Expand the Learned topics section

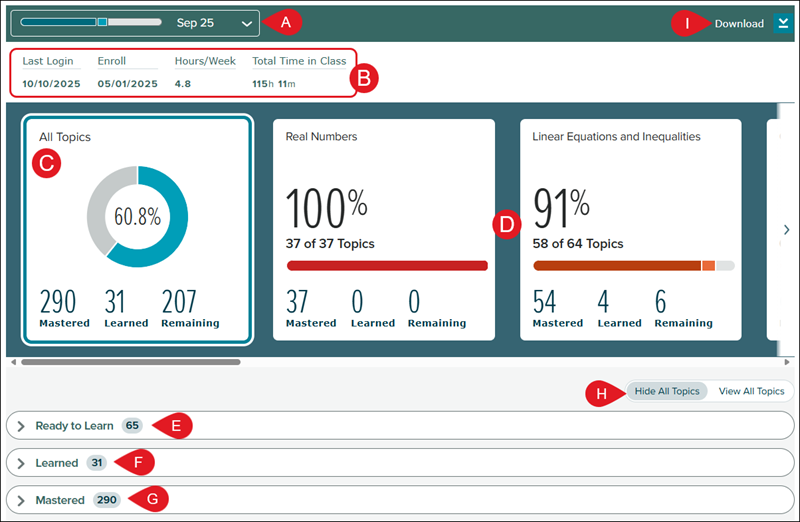point(21,463)
